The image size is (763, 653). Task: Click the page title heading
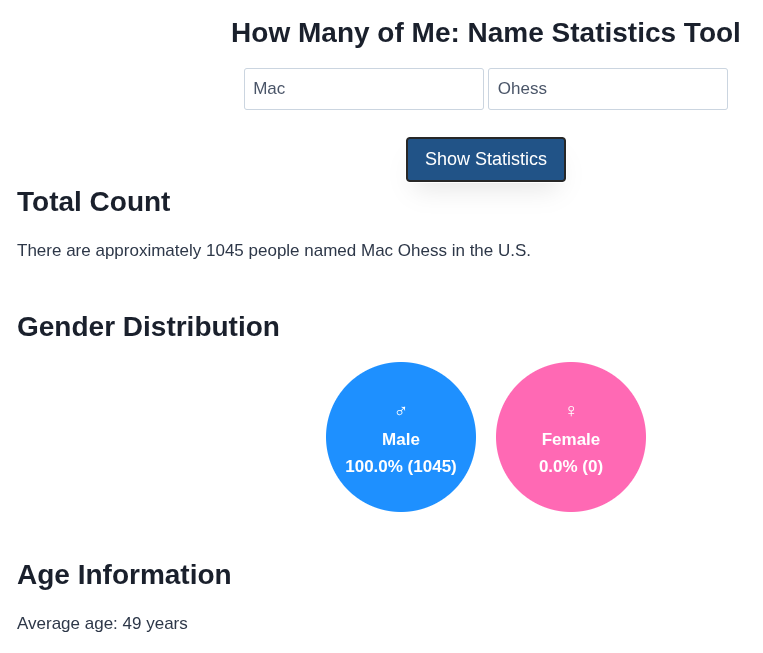click(485, 33)
